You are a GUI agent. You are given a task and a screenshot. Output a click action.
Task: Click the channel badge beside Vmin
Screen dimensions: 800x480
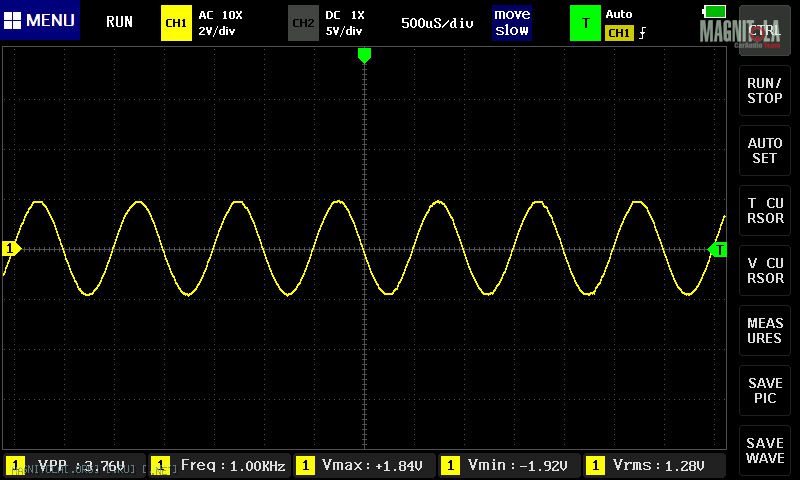[x=450, y=466]
